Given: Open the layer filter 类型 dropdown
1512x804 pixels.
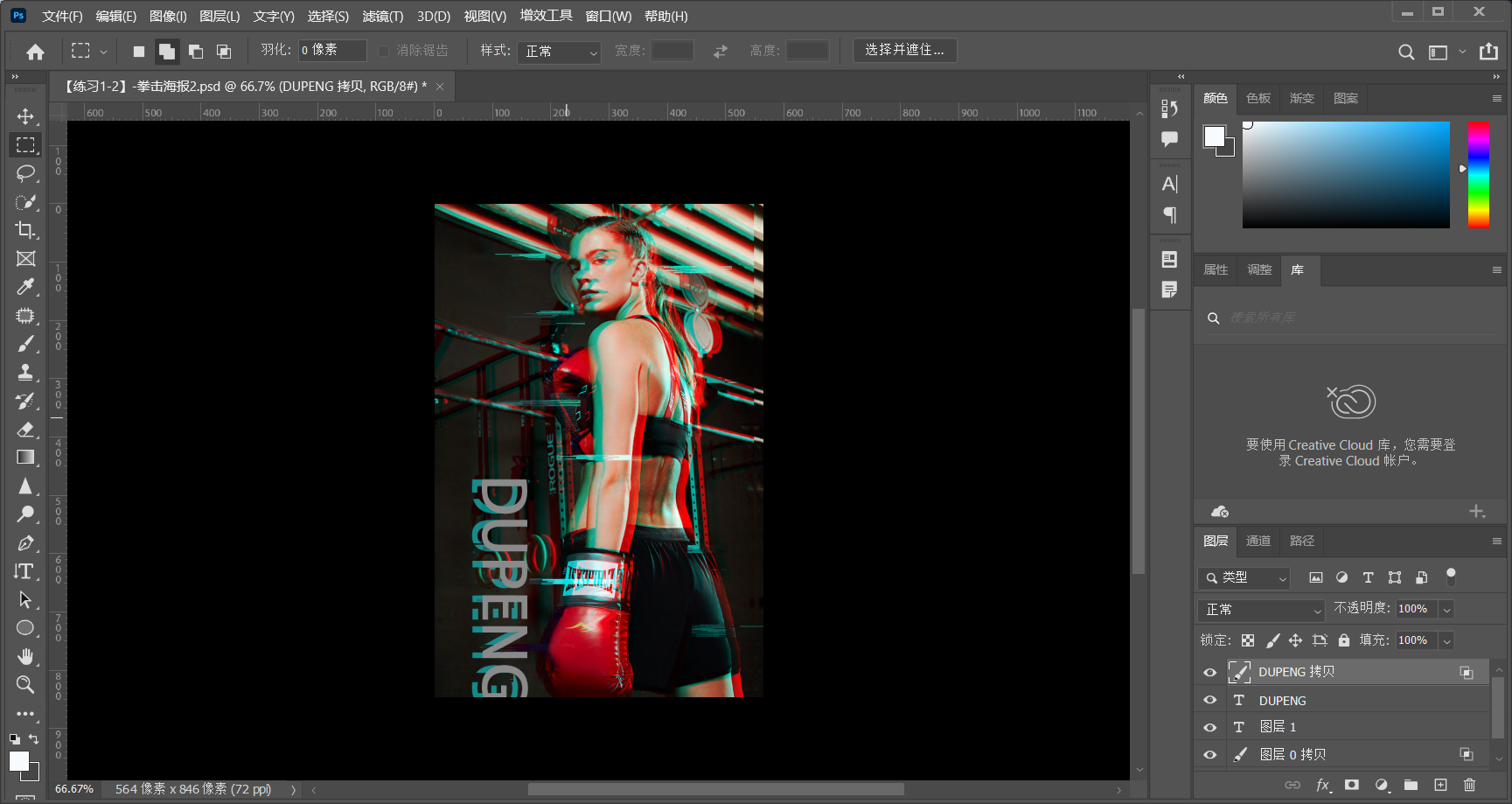Looking at the screenshot, I should [x=1244, y=577].
